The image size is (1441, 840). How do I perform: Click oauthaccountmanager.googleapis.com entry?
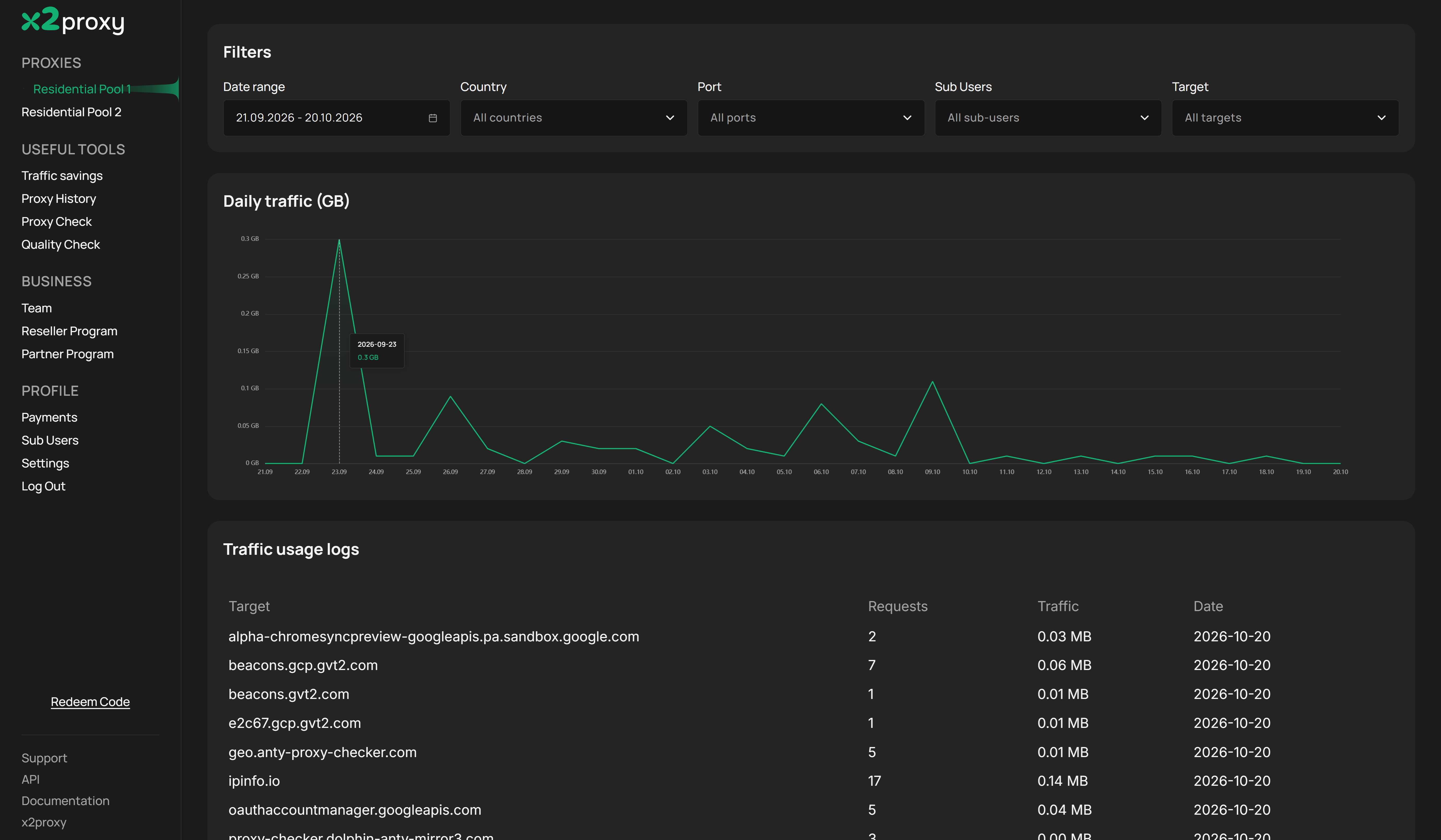355,810
